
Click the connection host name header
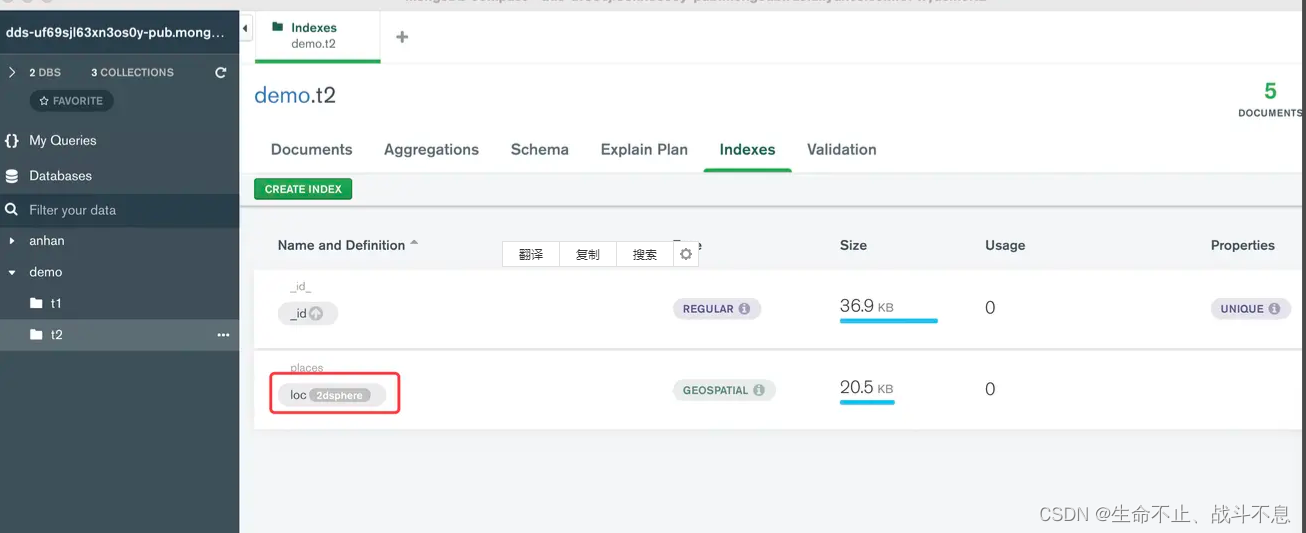tap(115, 32)
